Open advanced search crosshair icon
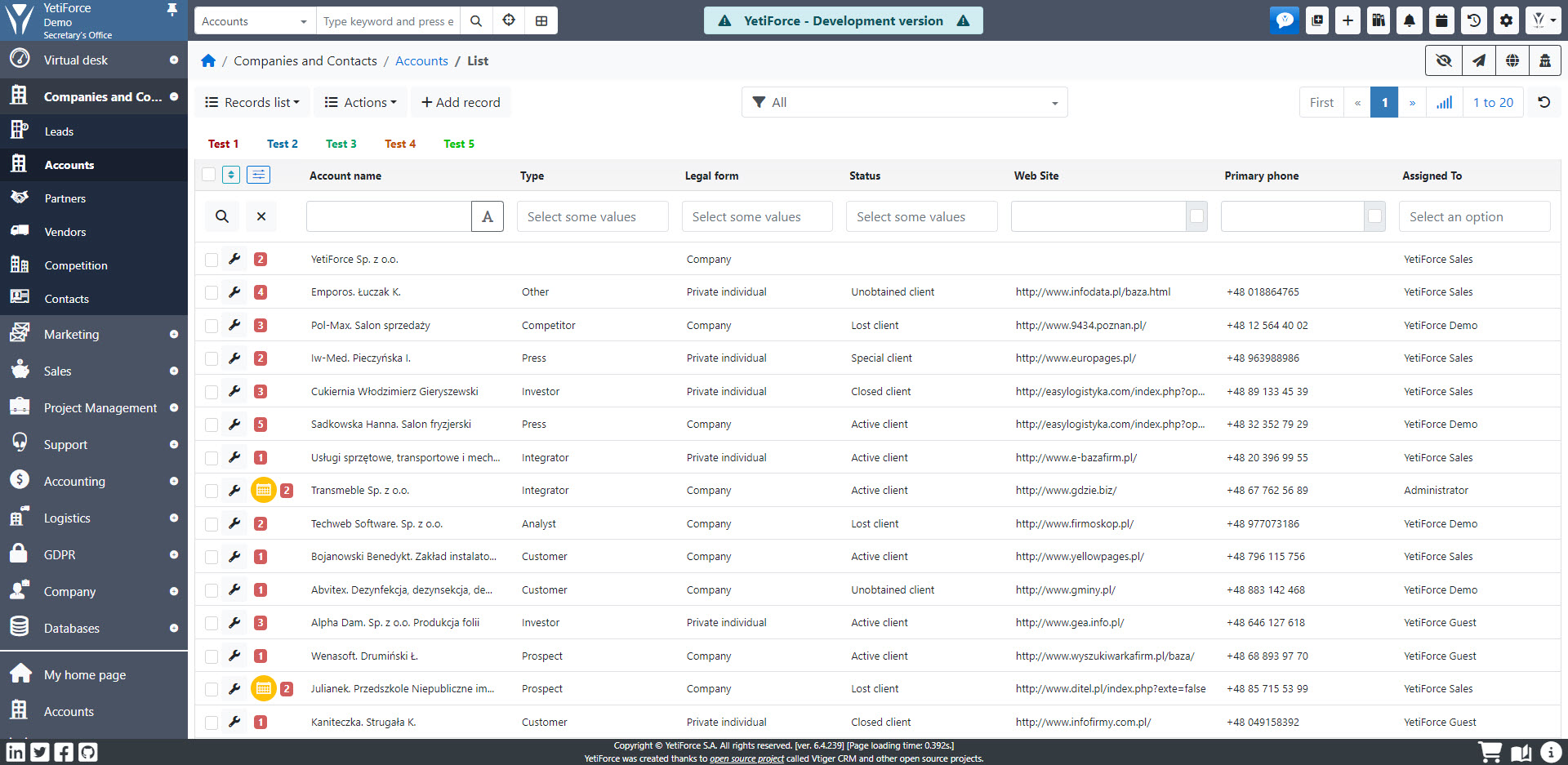Viewport: 1568px width, 765px height. [x=509, y=21]
